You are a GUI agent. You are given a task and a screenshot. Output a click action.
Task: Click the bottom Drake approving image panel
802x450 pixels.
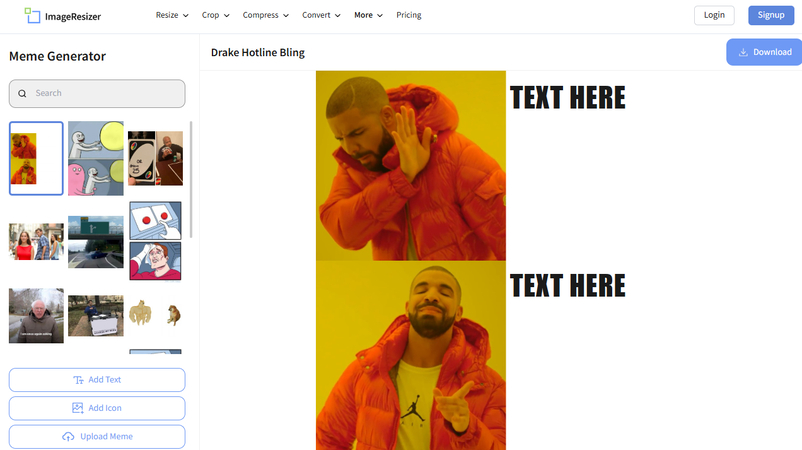pyautogui.click(x=411, y=355)
